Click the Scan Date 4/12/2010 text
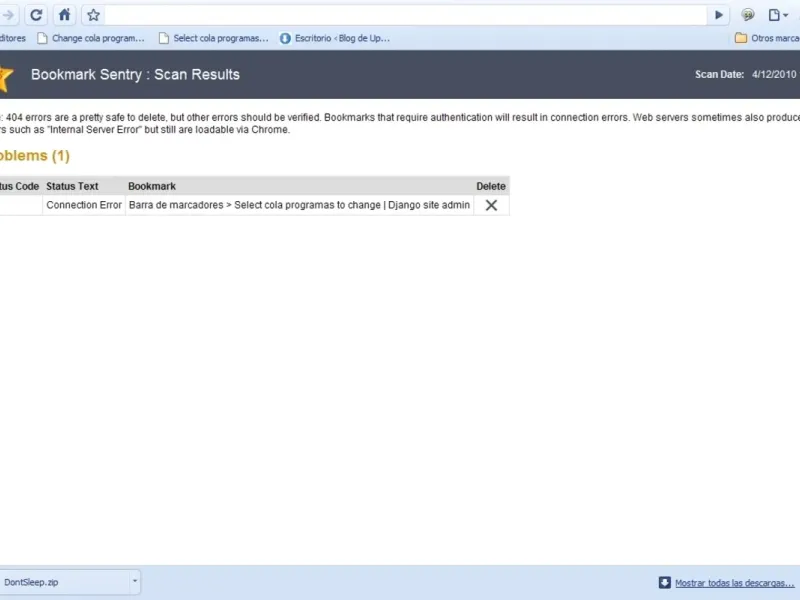Viewport: 800px width, 600px height. (745, 74)
